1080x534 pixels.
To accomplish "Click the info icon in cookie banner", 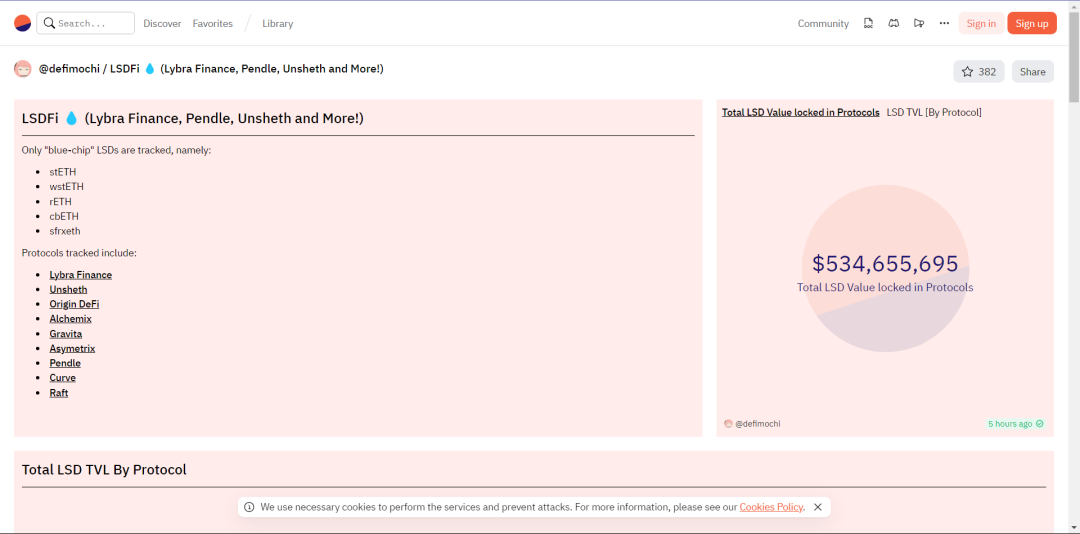I will 249,507.
